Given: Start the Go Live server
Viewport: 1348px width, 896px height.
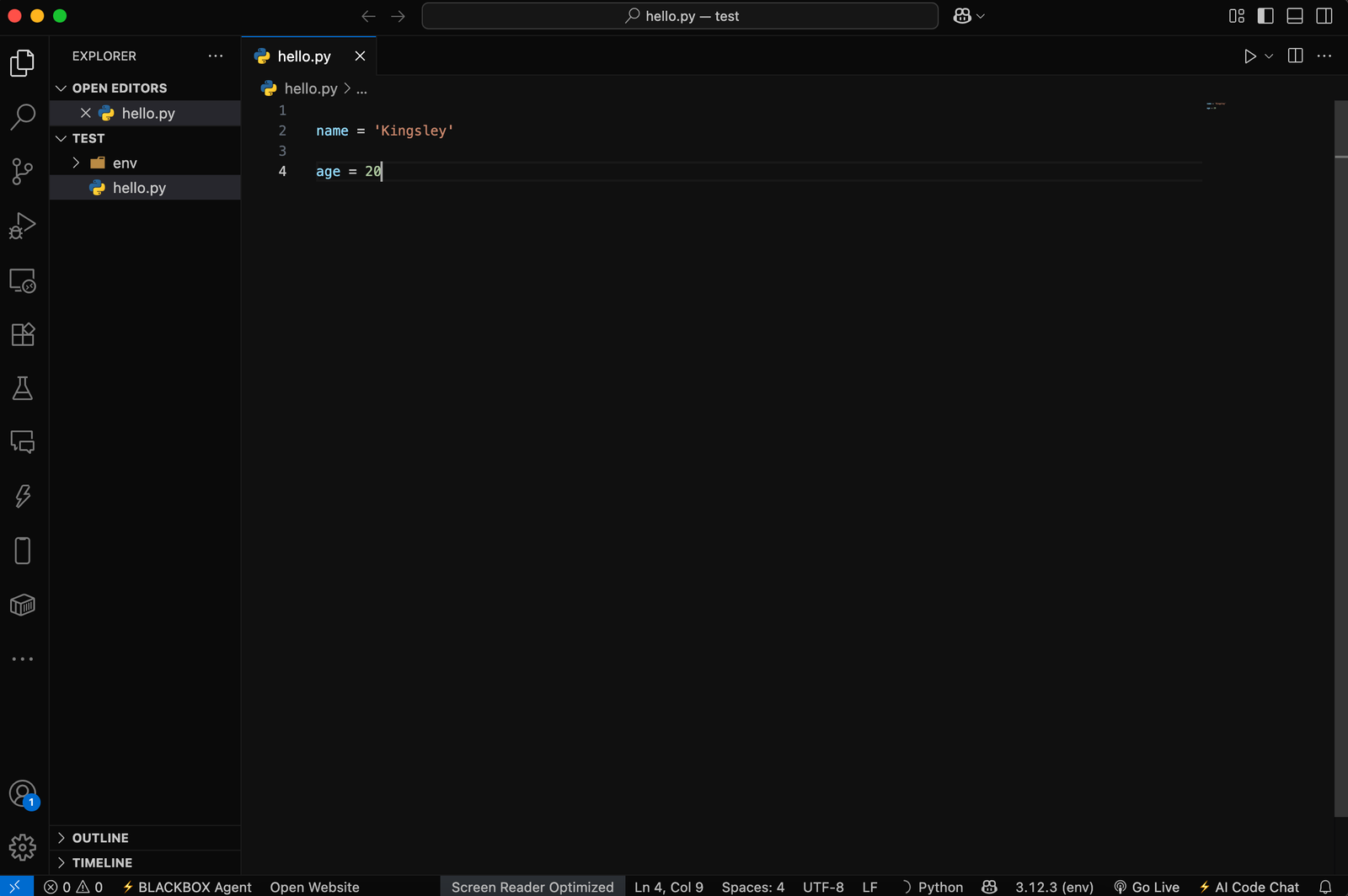Looking at the screenshot, I should coord(1146,887).
